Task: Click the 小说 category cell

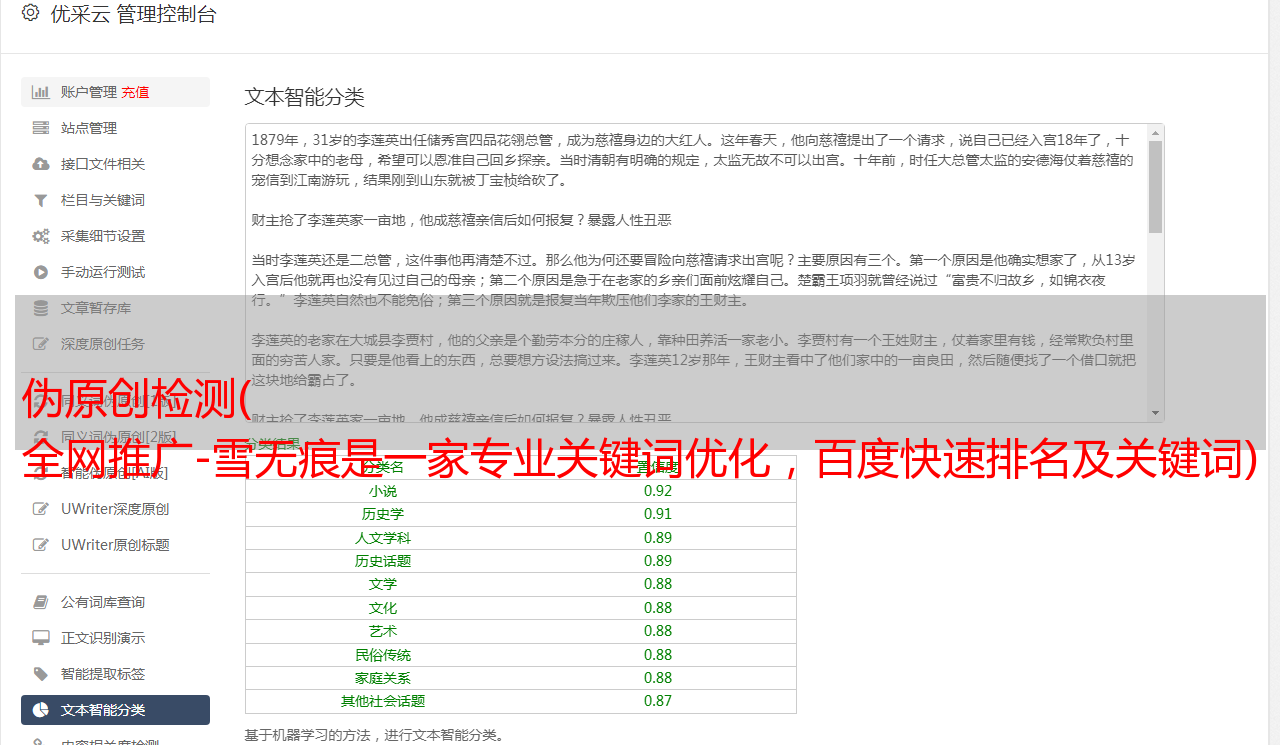Action: coord(383,491)
